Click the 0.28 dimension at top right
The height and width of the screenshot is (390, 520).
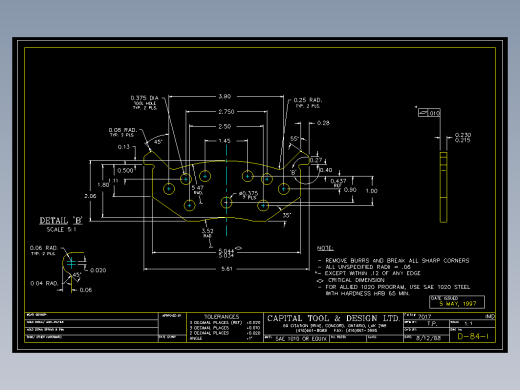pos(323,123)
